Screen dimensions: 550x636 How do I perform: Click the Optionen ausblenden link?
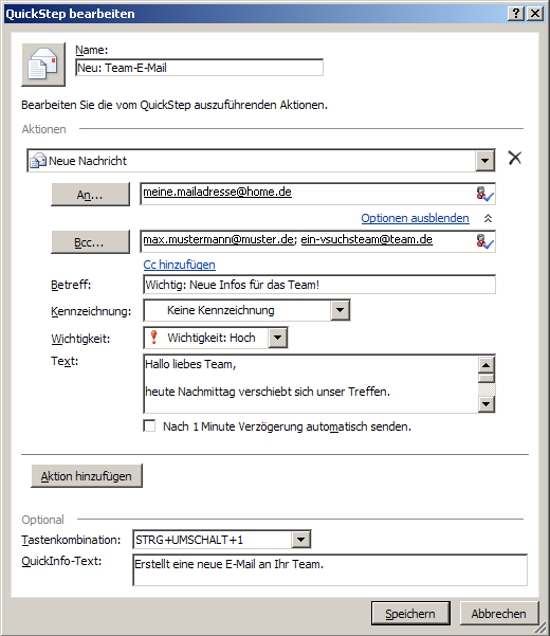pyautogui.click(x=415, y=218)
